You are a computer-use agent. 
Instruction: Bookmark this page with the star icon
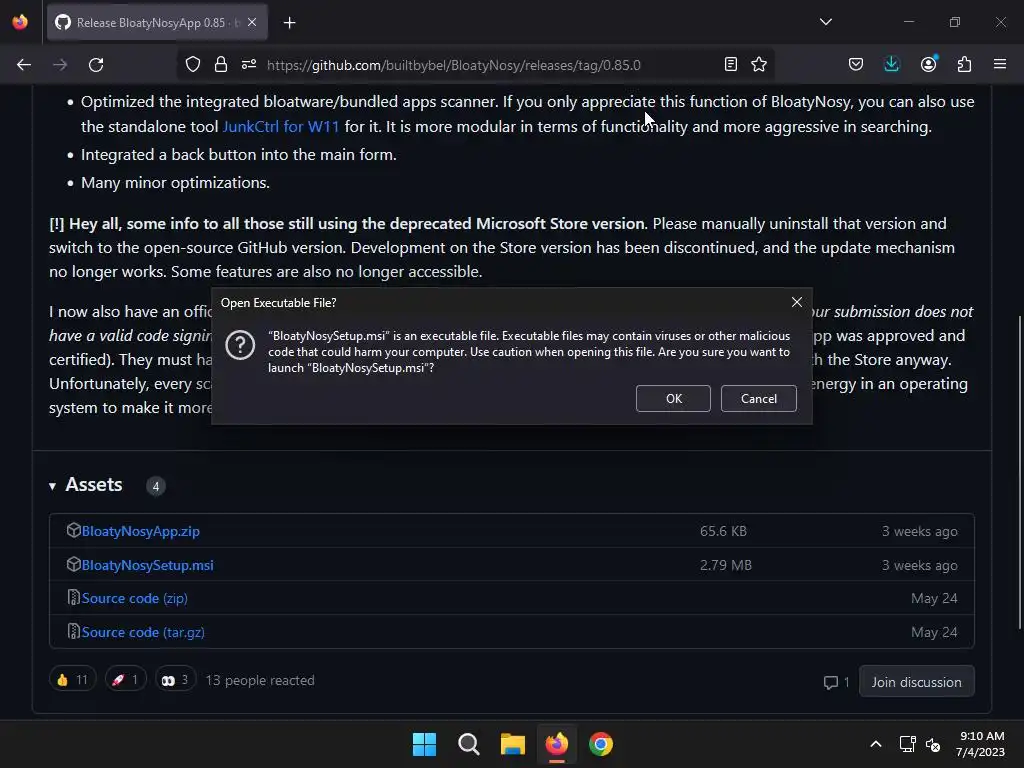pos(759,65)
